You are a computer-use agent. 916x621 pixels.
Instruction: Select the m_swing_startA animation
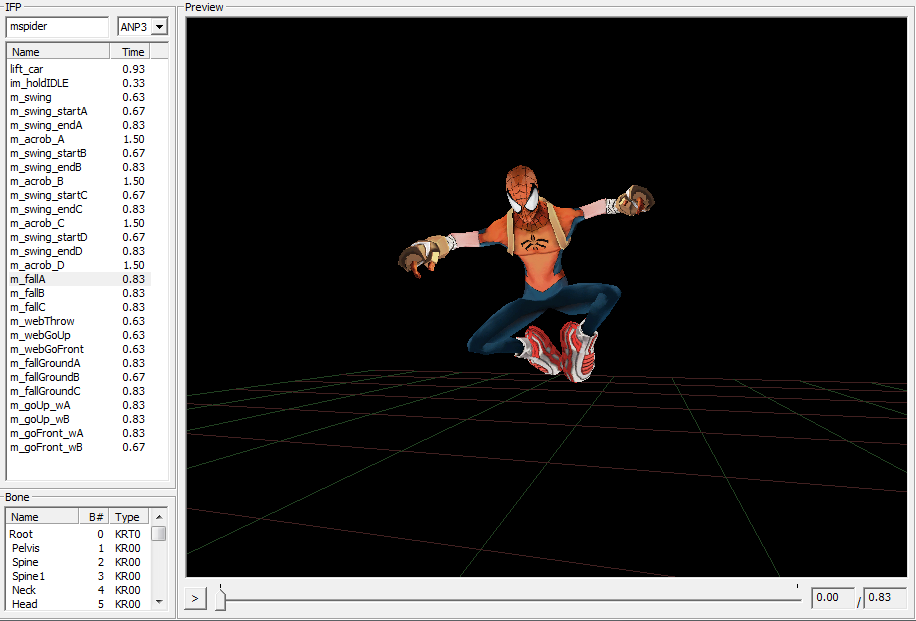78,111
